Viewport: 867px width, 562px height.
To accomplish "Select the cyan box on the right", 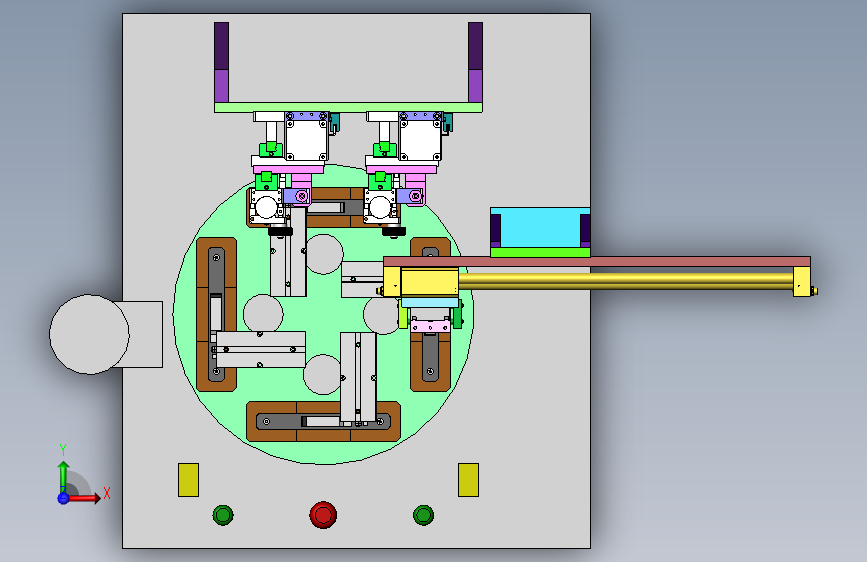I will (x=540, y=227).
